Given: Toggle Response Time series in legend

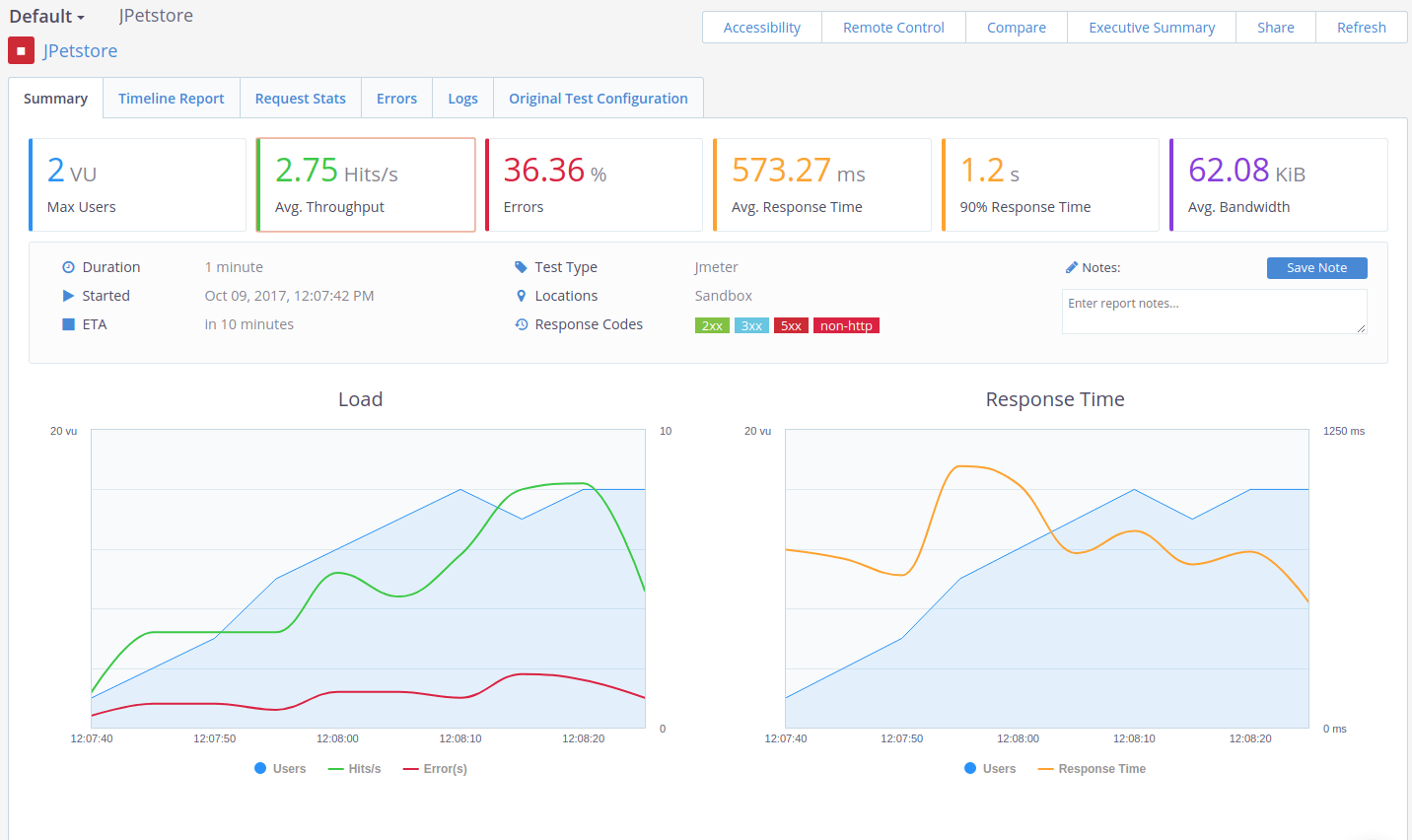Looking at the screenshot, I should click(x=1092, y=769).
